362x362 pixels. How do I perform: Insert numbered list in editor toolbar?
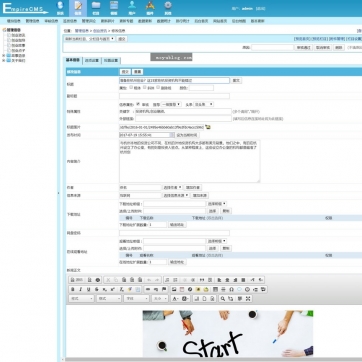[x=167, y=280]
